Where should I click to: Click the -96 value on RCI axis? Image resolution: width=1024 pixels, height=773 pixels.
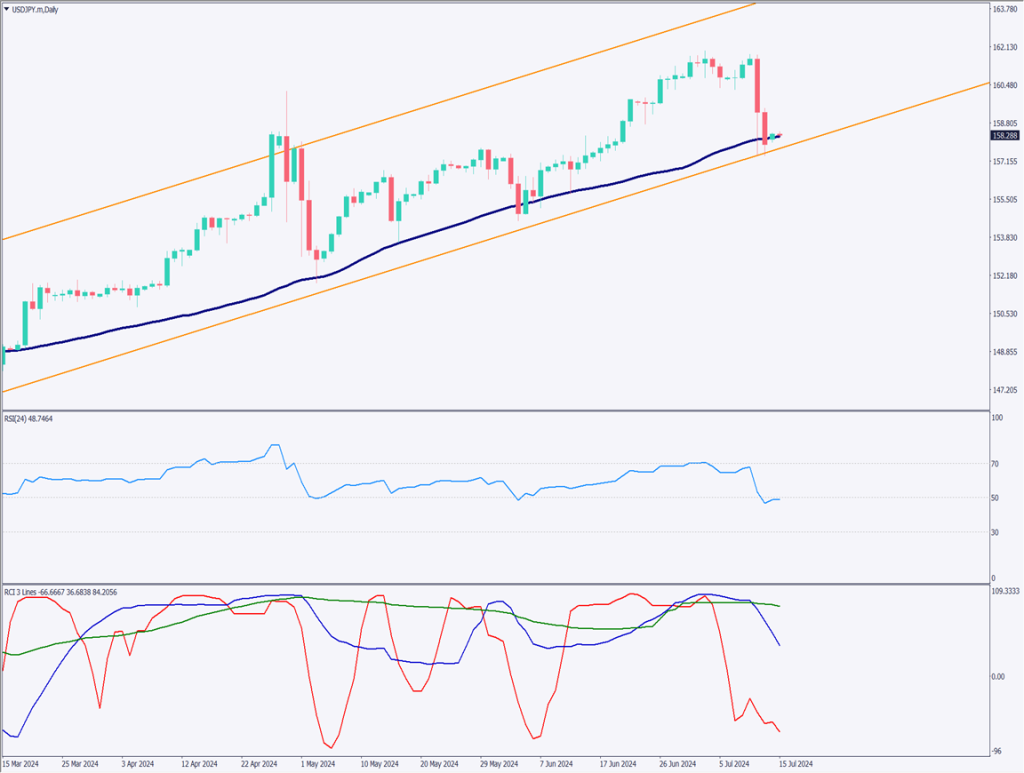click(996, 751)
